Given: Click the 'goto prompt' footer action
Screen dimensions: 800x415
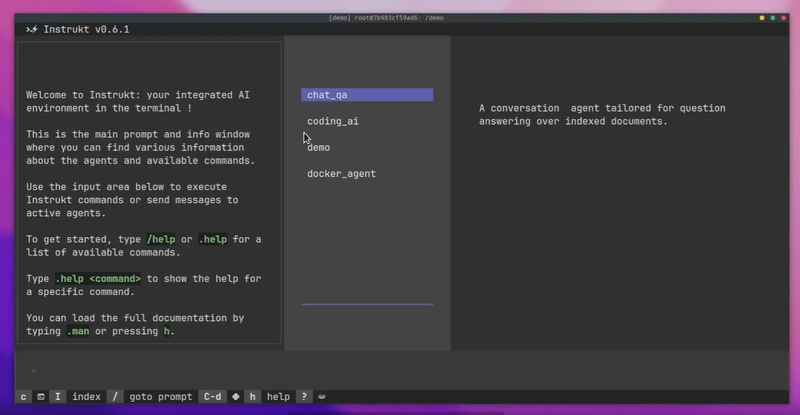Looking at the screenshot, I should [160, 397].
